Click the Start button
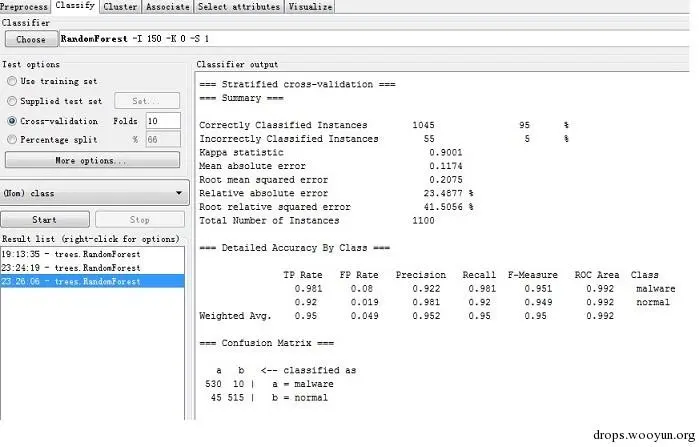 [45, 220]
